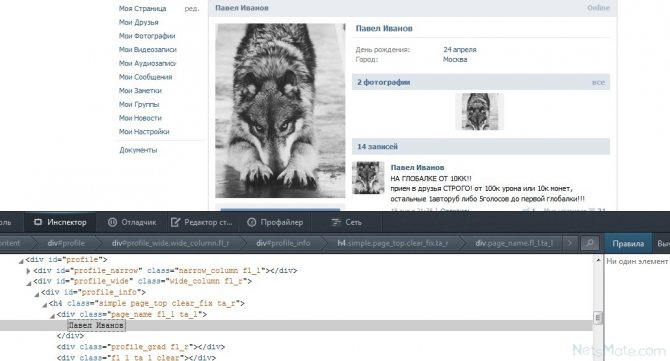Select div#profile_info breadcrumb
Image resolution: width=670 pixels, height=361 pixels.
(283, 243)
